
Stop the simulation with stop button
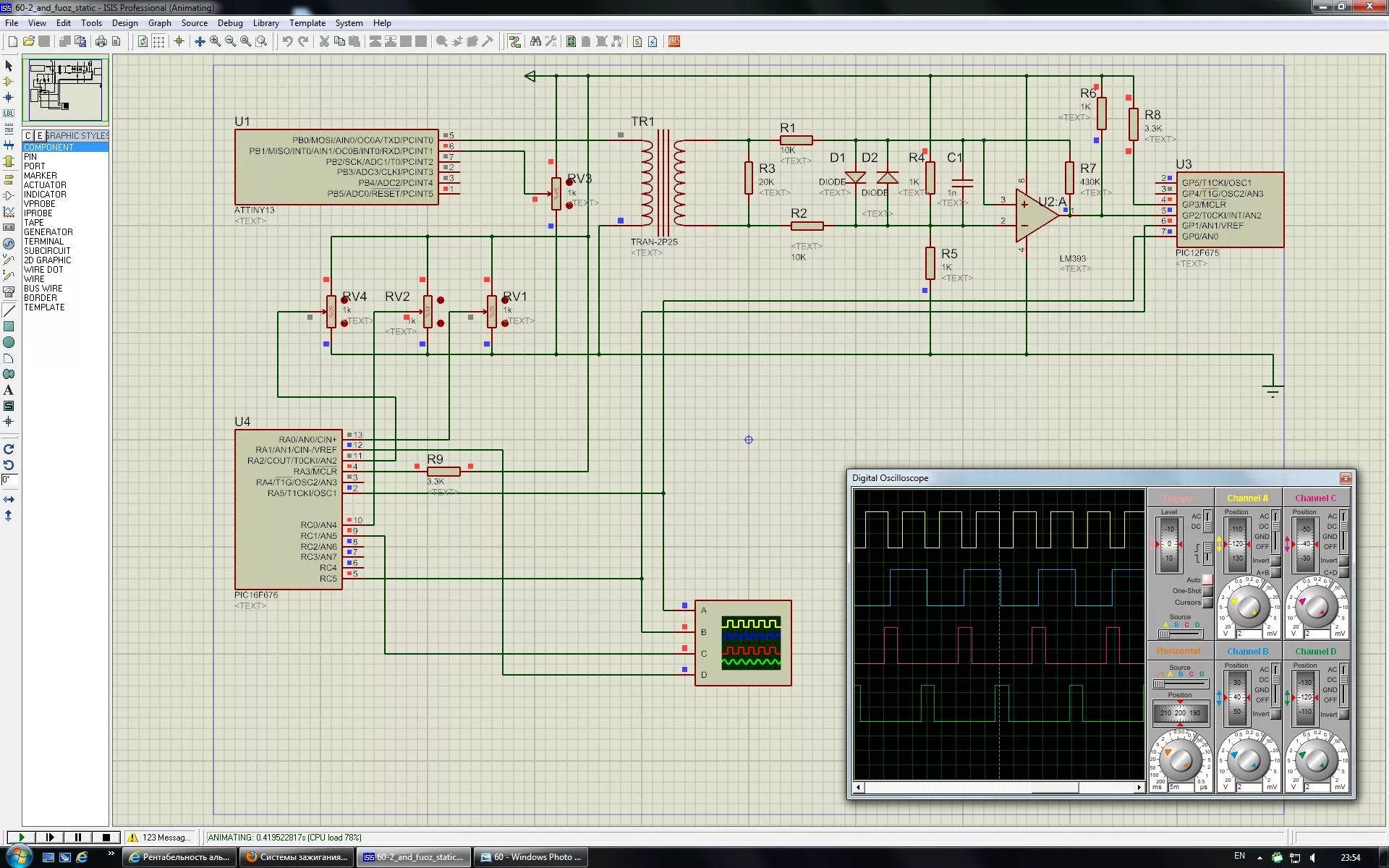point(106,837)
